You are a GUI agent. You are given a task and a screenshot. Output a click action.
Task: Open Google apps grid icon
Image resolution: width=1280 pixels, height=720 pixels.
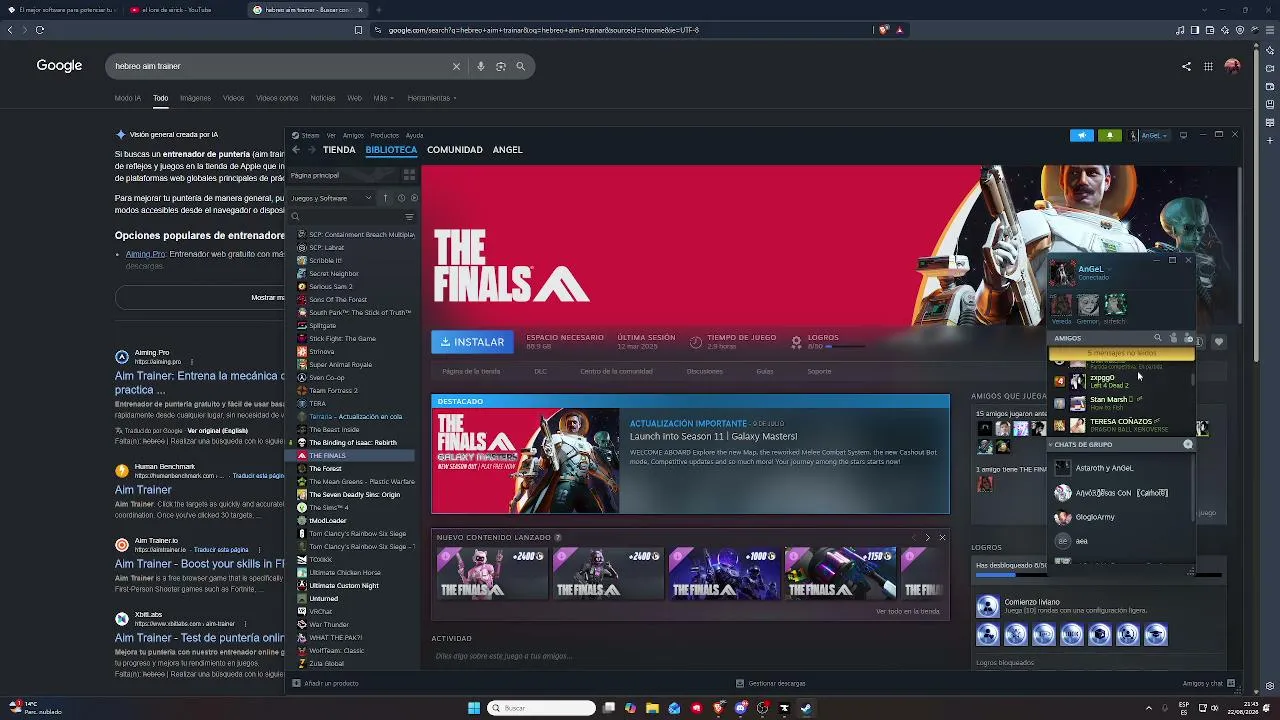[1208, 66]
